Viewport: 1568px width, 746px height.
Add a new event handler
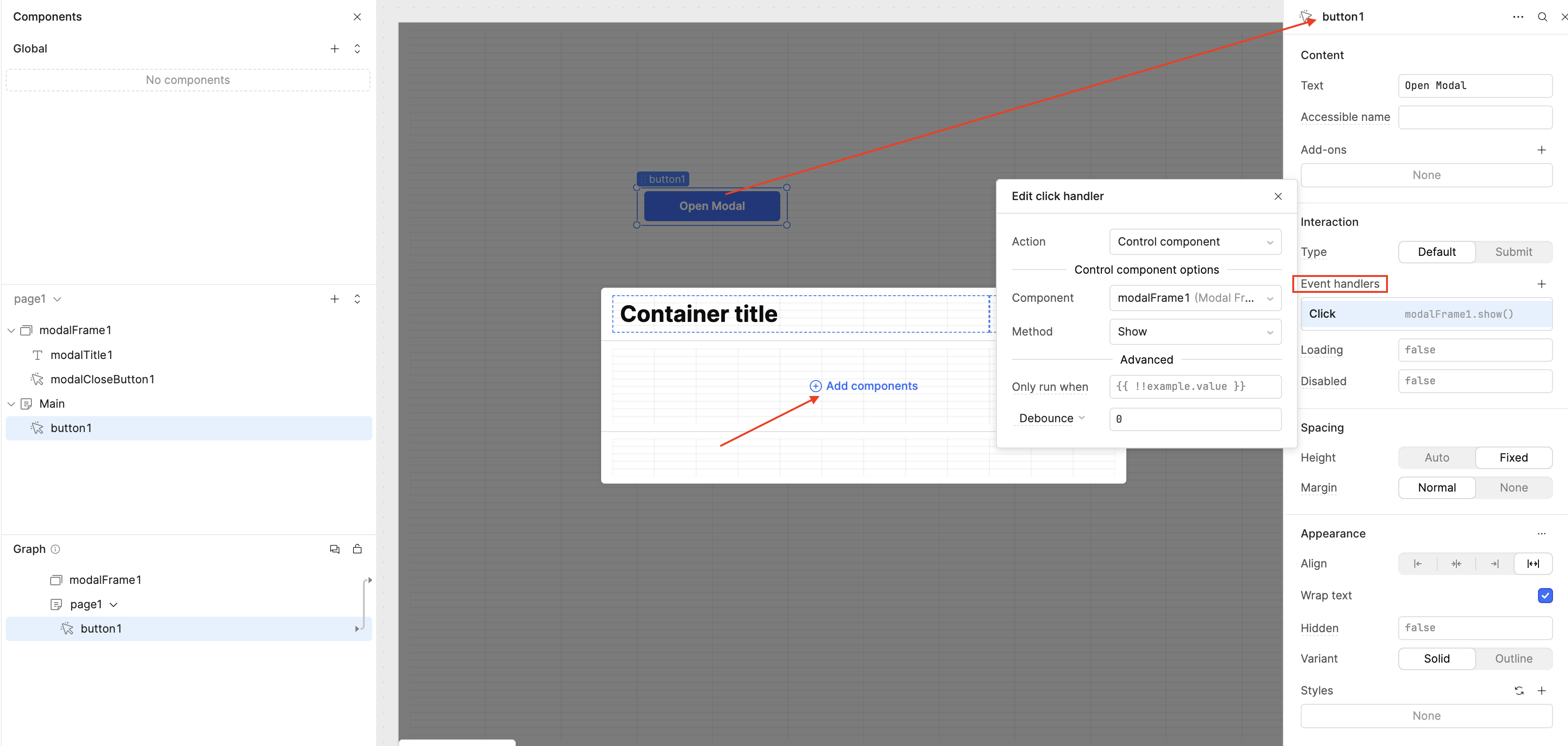[x=1541, y=284]
